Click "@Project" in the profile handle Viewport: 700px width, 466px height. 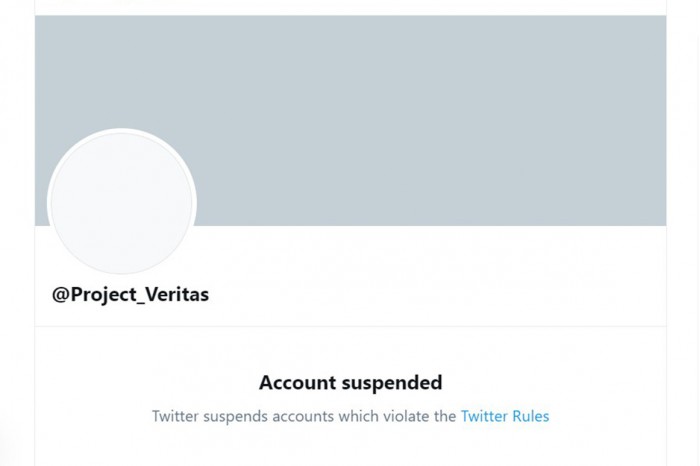coord(93,295)
